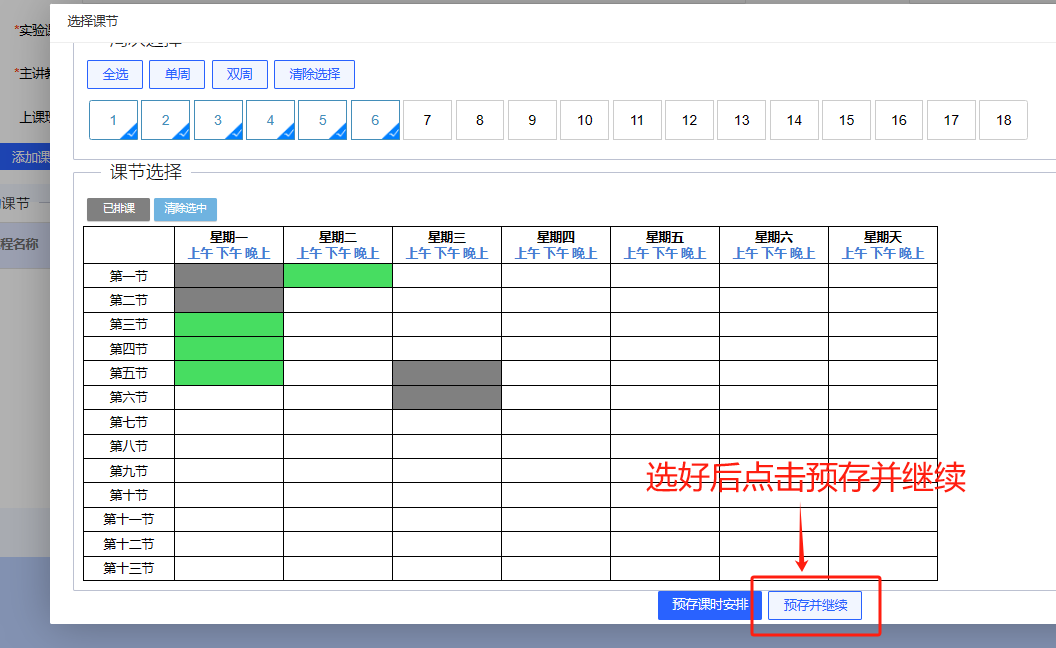The image size is (1056, 648).
Task: Deselect green 星期一 第三节 cell
Action: coord(229,324)
